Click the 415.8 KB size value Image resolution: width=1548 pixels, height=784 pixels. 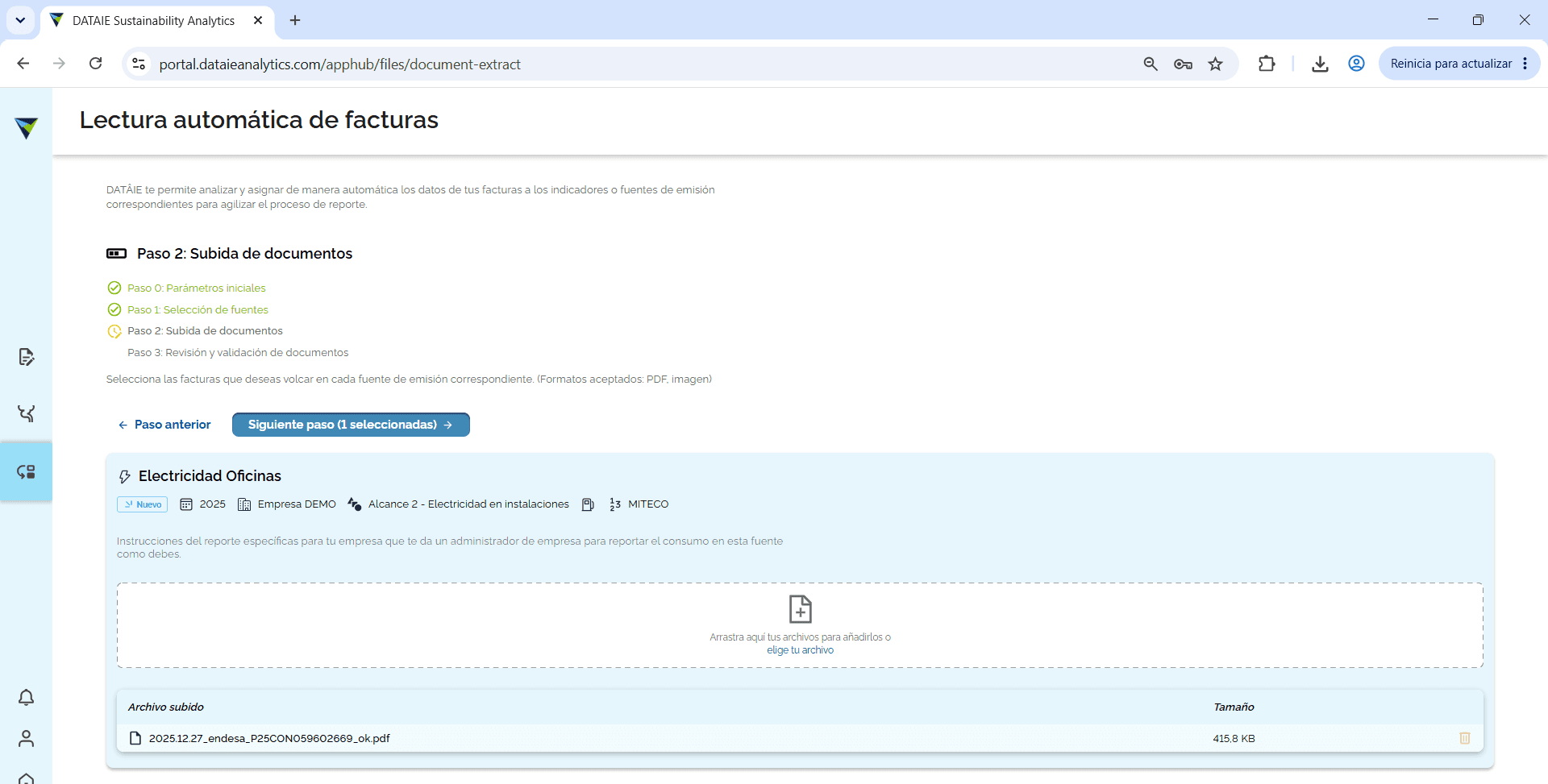pyautogui.click(x=1234, y=738)
